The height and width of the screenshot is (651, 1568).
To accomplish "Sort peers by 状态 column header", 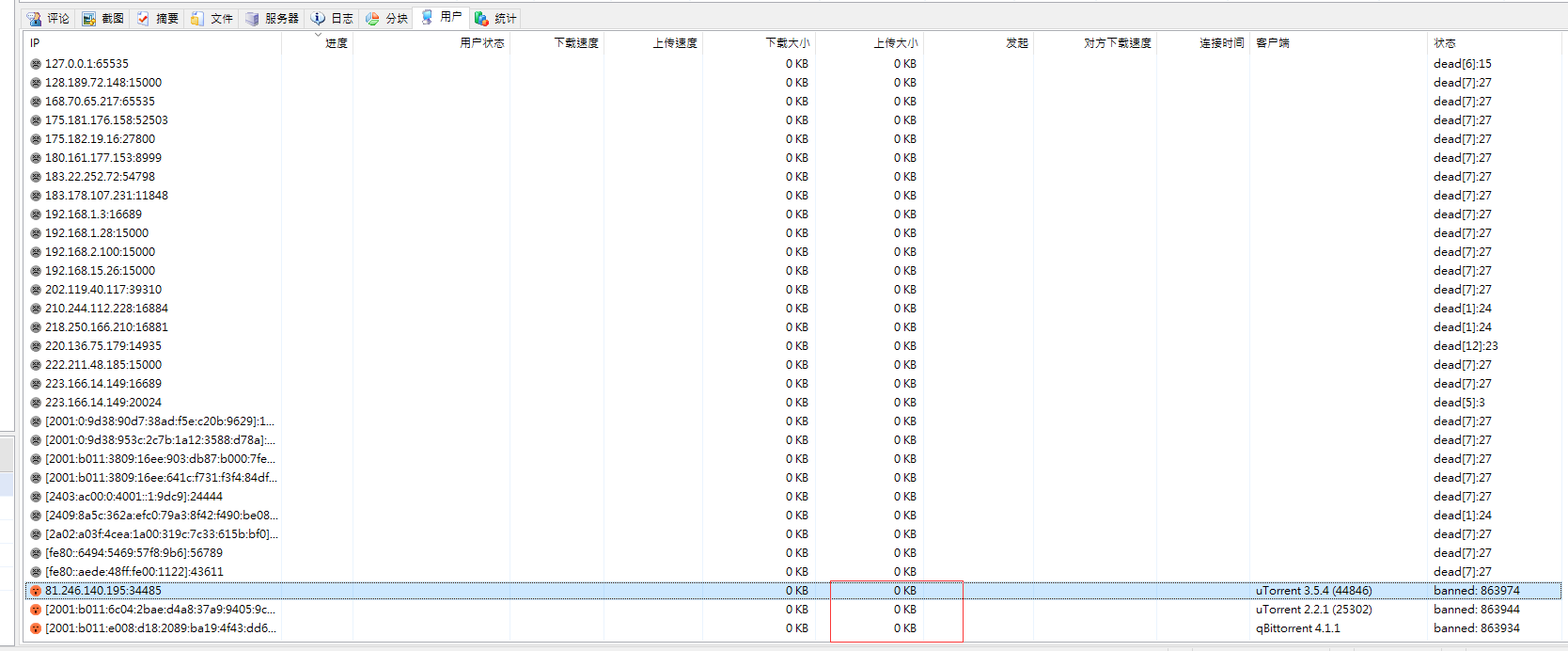I will click(1445, 43).
